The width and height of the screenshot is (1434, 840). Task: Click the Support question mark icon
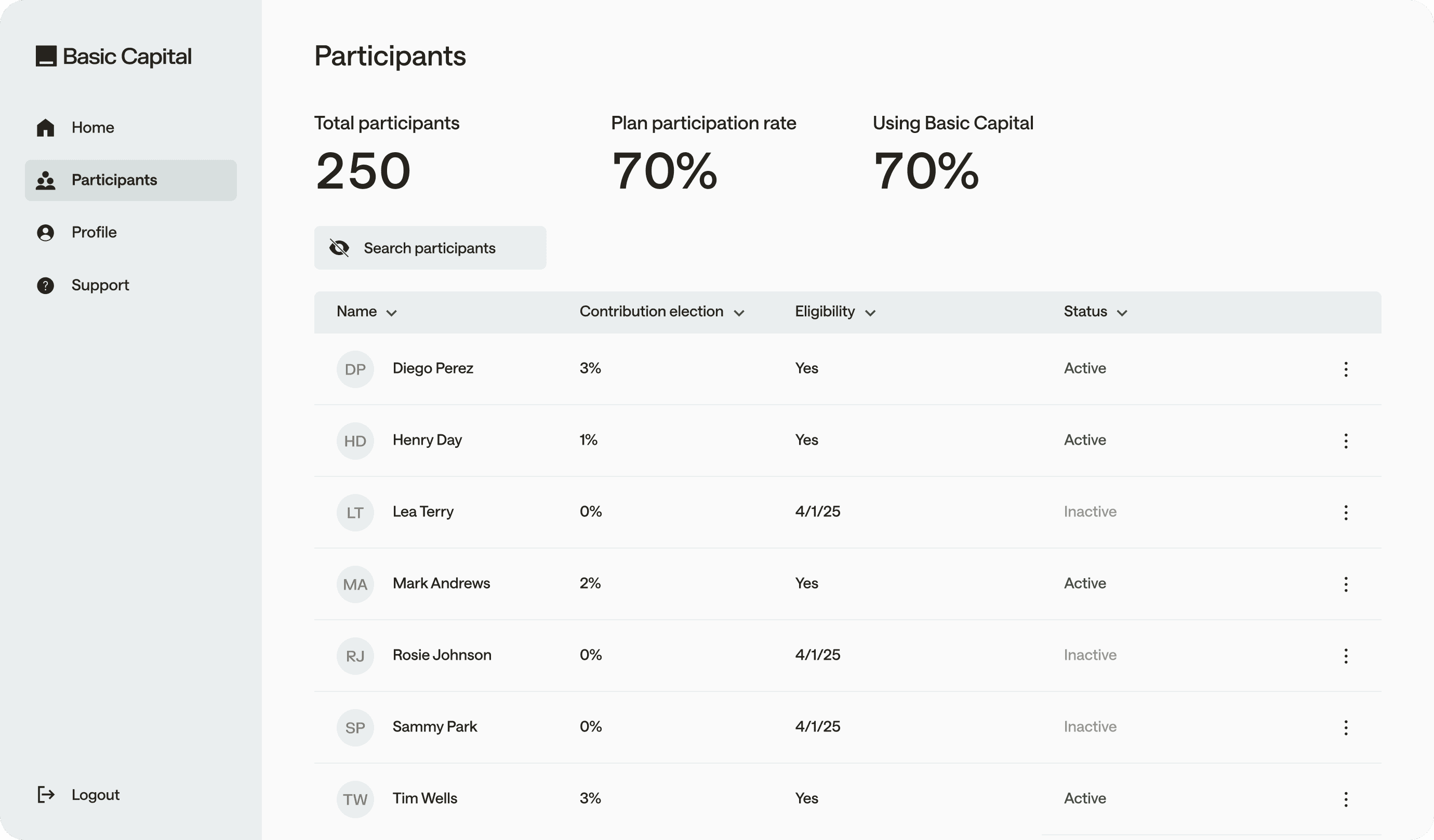(x=46, y=285)
